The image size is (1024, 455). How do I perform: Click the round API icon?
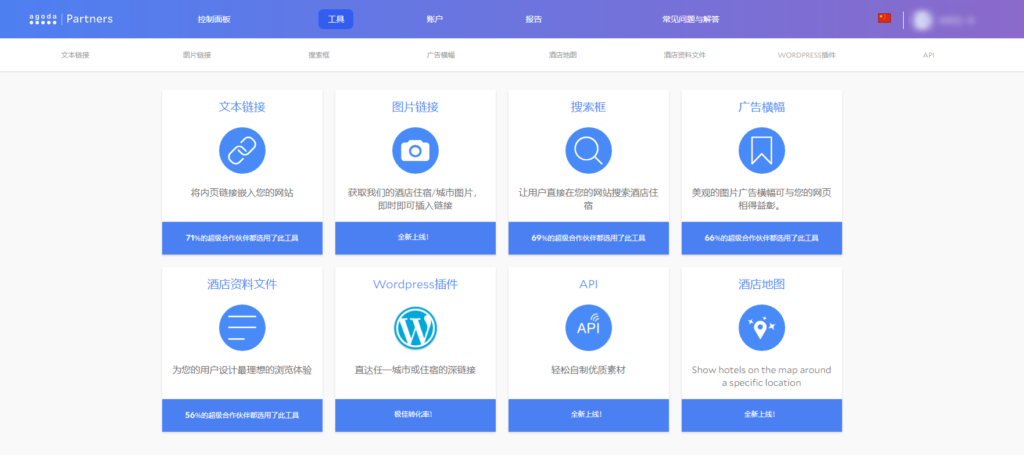click(x=588, y=327)
